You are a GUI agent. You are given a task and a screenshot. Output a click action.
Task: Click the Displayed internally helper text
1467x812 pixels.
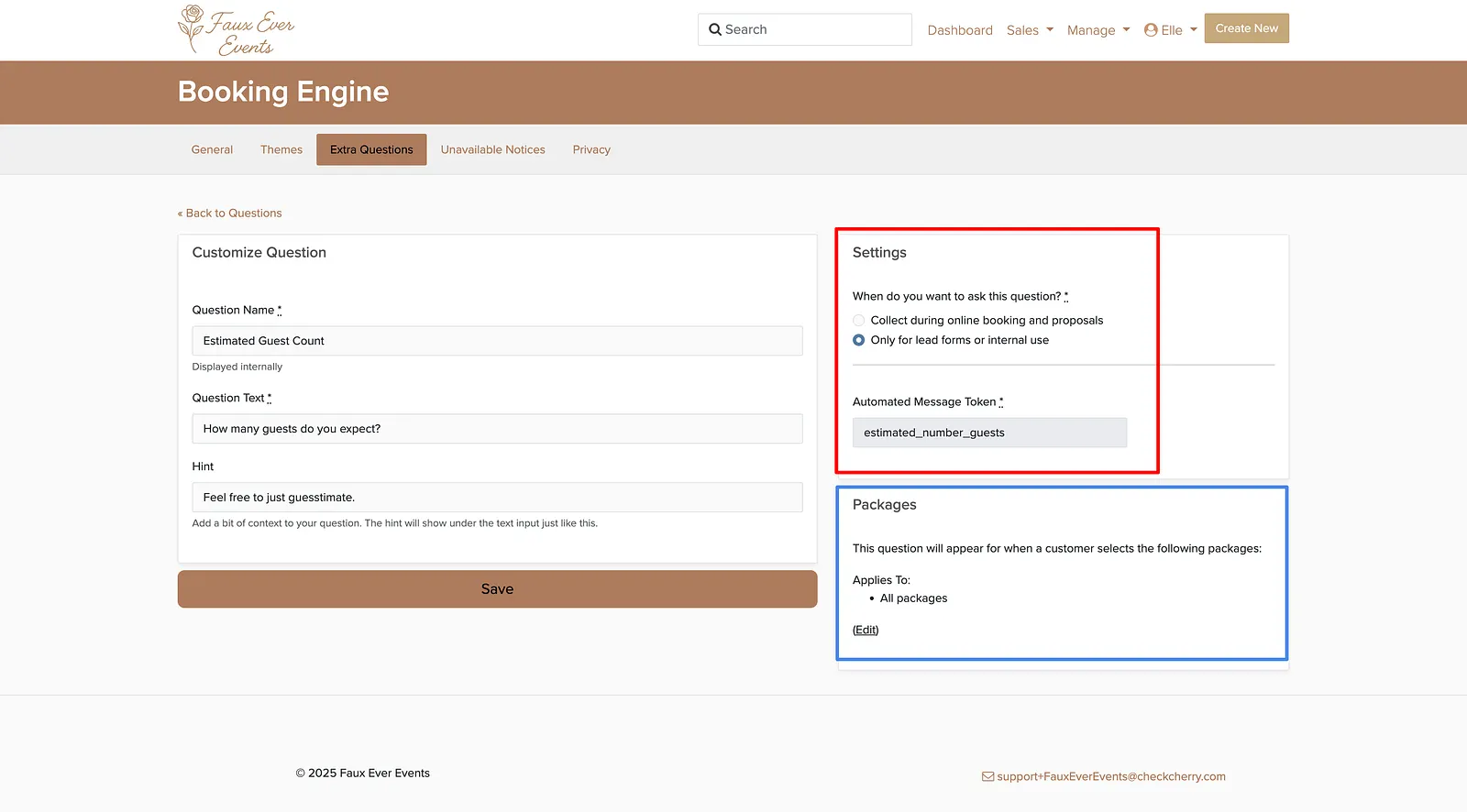click(x=237, y=367)
